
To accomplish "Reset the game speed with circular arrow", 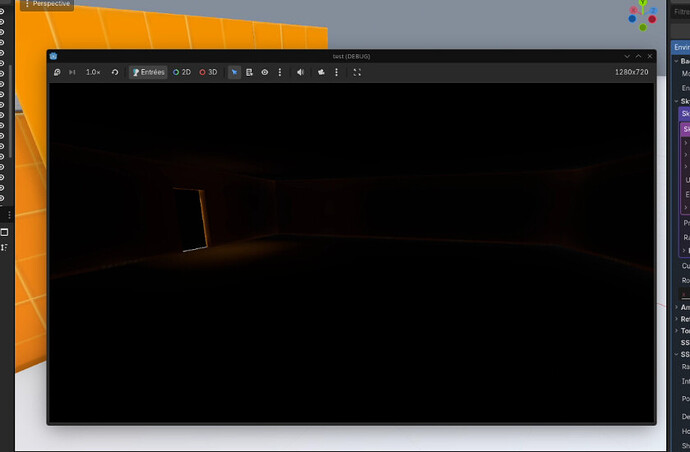I will click(115, 72).
